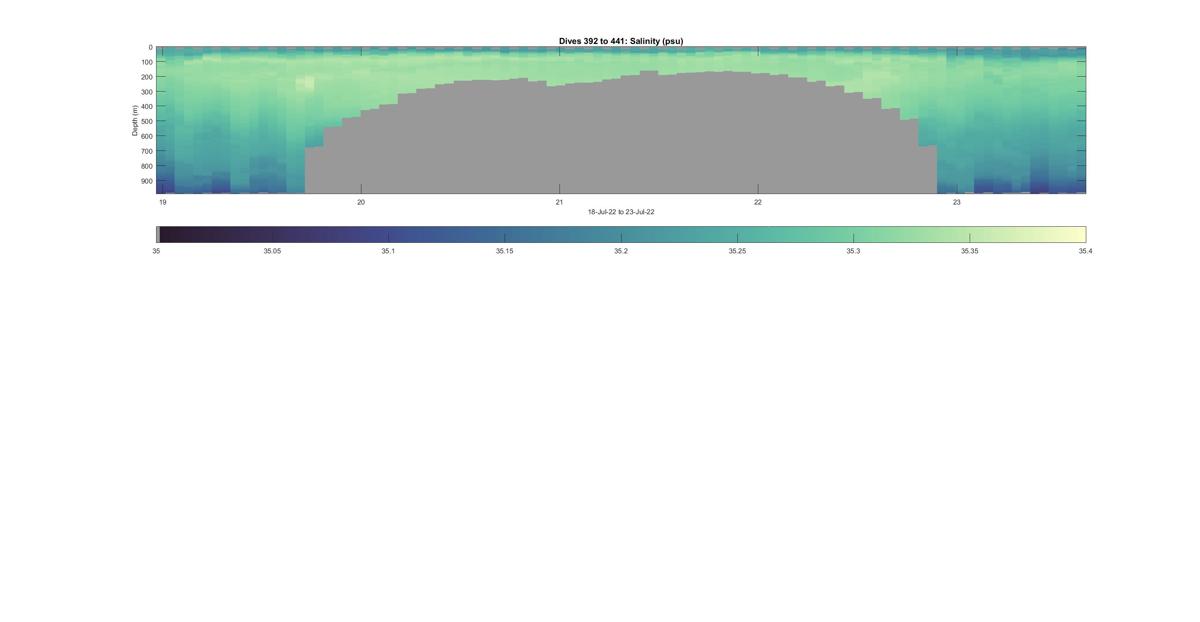
Task: Click depth tick label 100
Action: (x=146, y=62)
